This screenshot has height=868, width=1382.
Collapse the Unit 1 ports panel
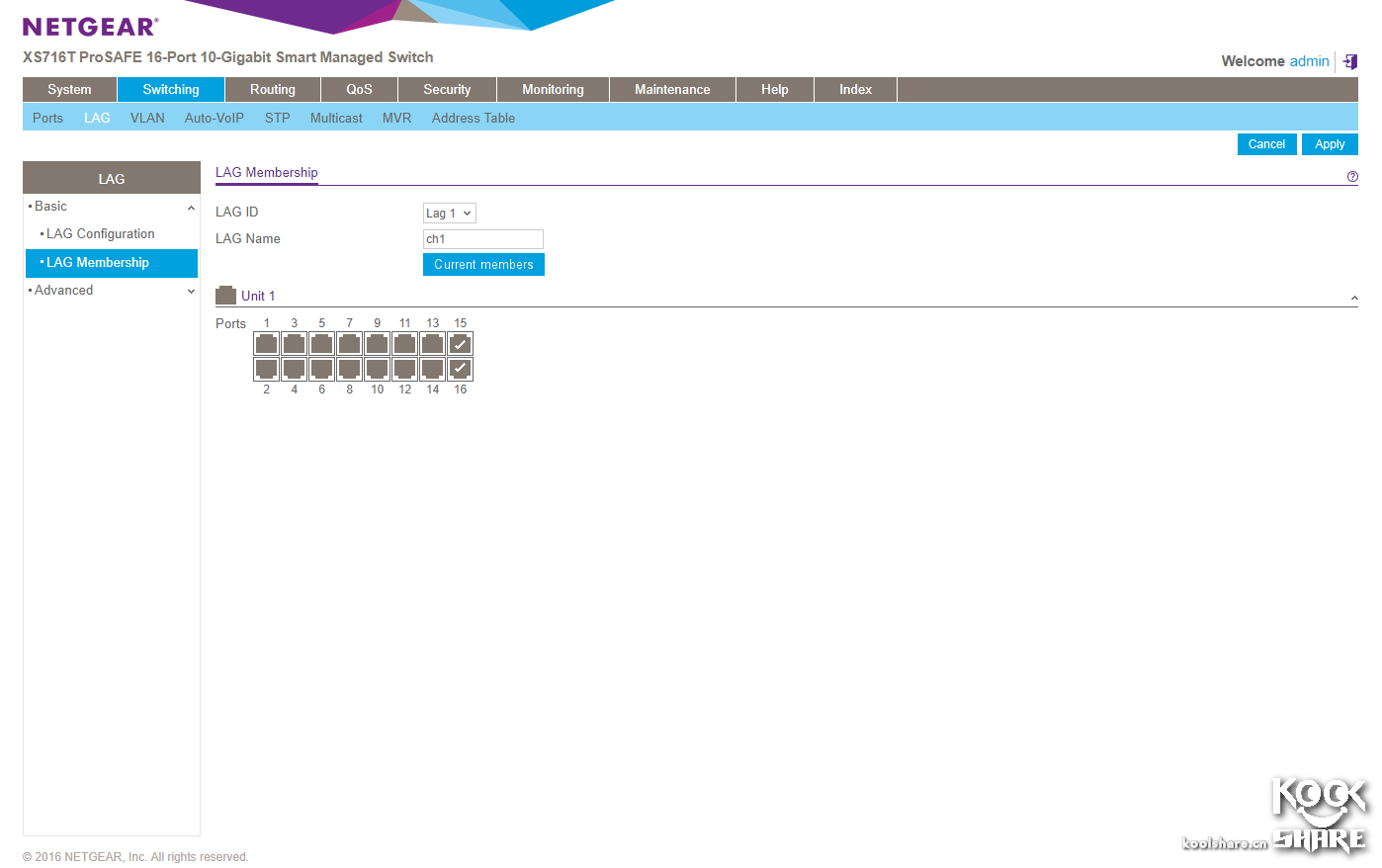tap(1353, 298)
